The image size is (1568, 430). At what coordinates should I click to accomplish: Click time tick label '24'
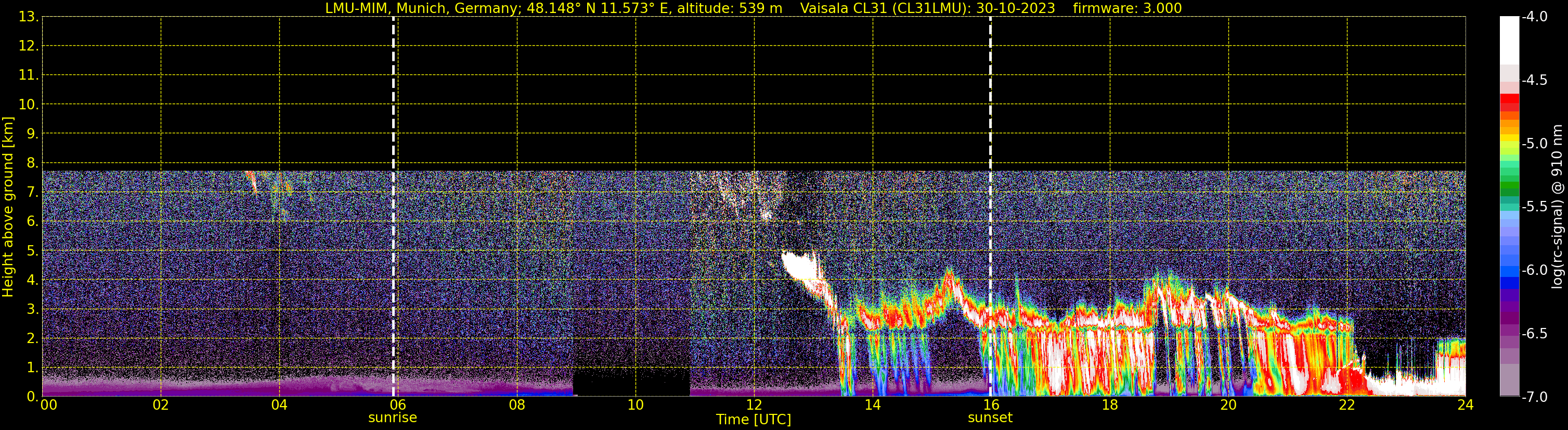1466,405
